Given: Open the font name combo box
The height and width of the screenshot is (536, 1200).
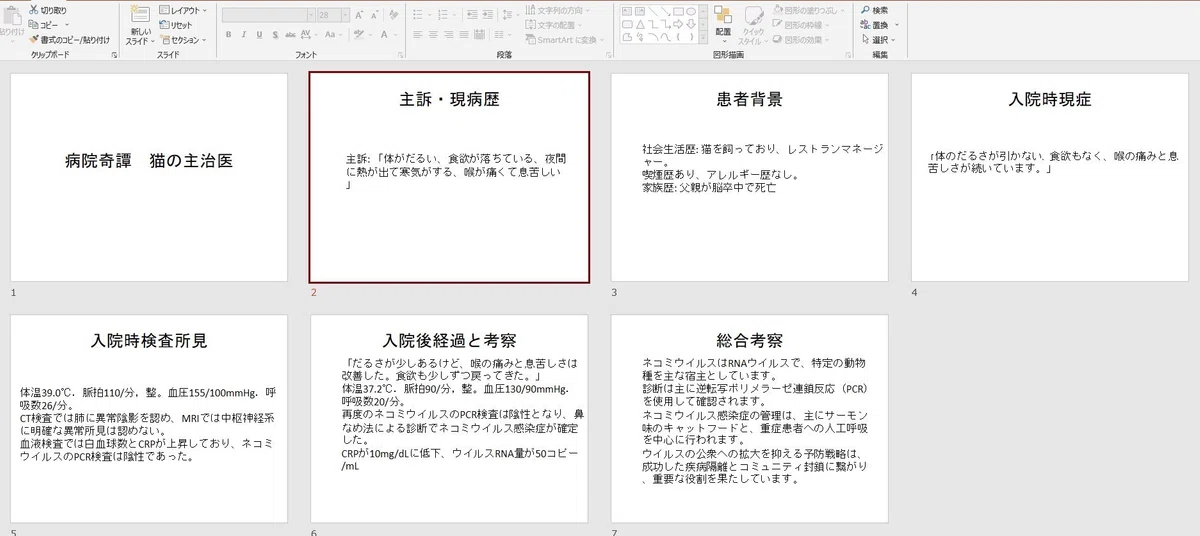Looking at the screenshot, I should [268, 15].
